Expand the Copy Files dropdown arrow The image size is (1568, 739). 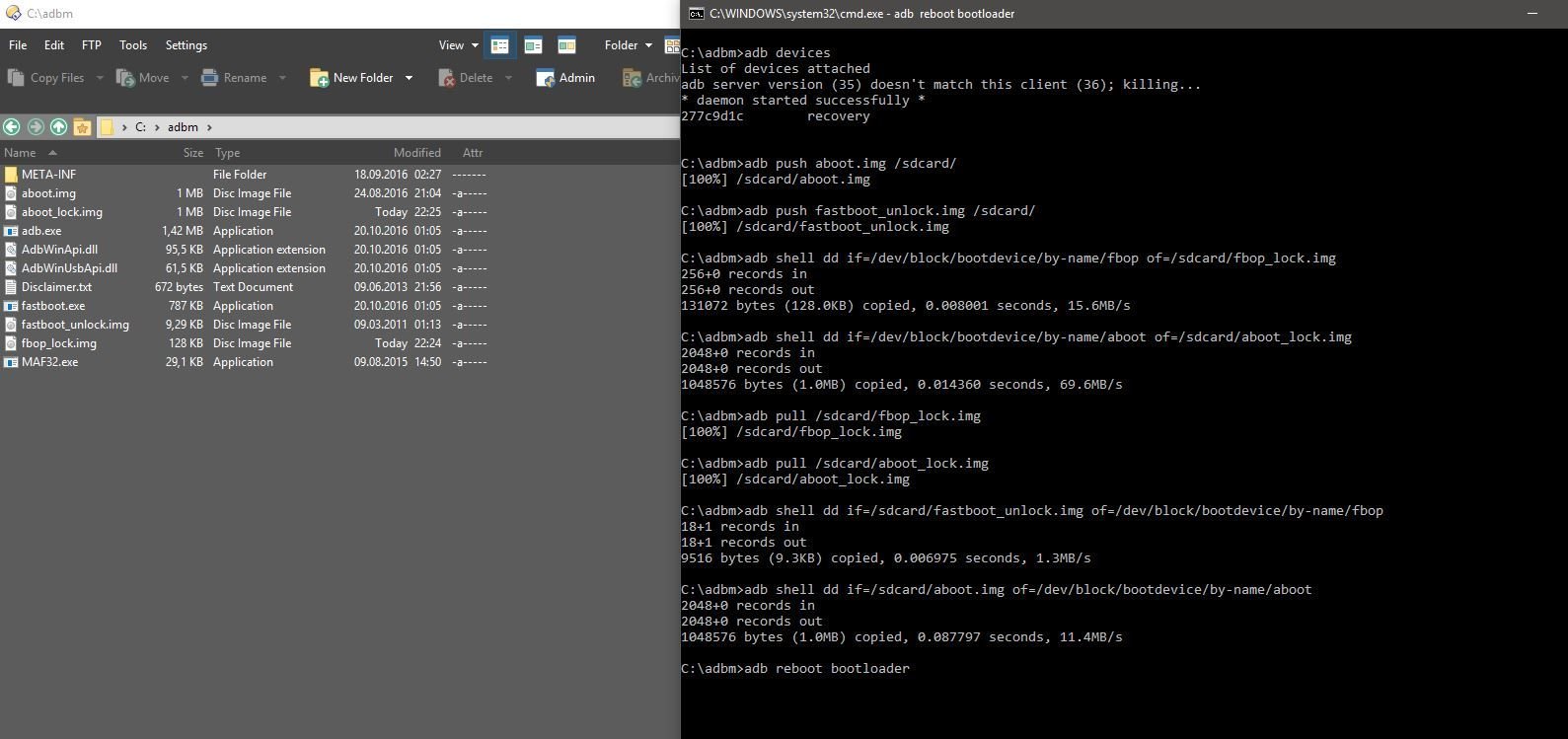pos(99,78)
